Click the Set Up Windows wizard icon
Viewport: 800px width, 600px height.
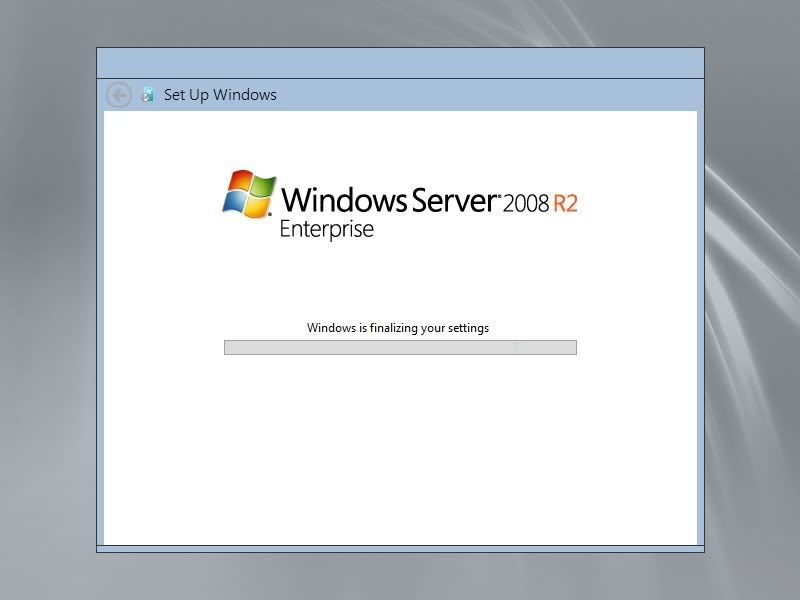click(x=148, y=94)
